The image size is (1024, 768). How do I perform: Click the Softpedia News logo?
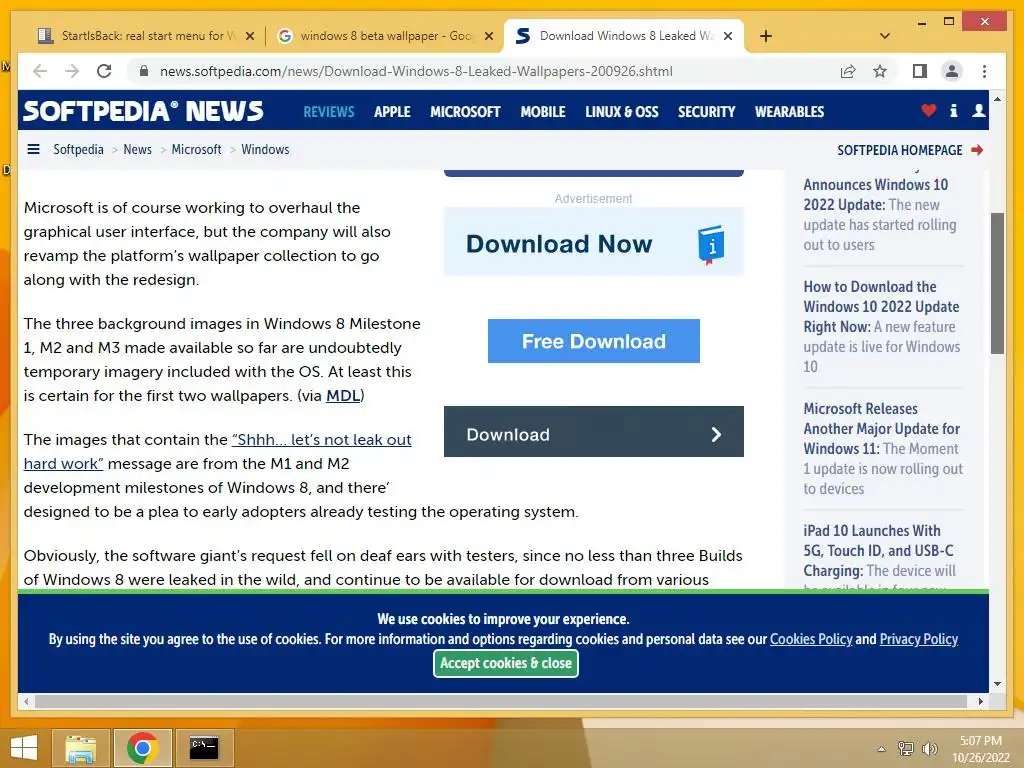[x=144, y=110]
